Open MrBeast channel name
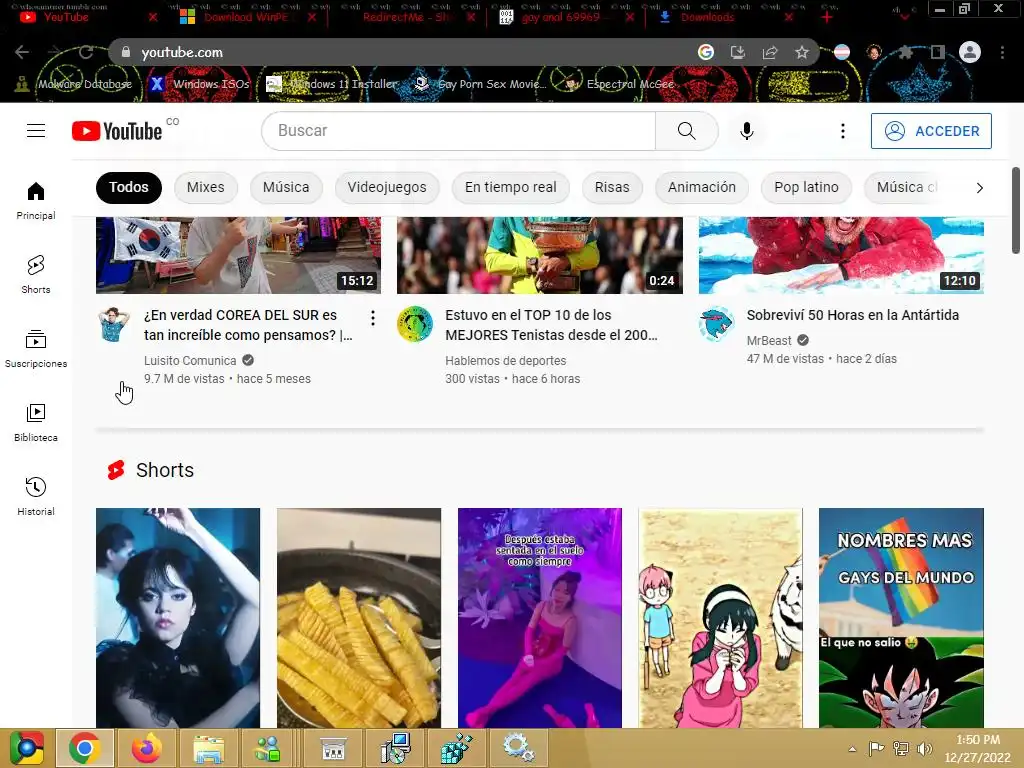Image resolution: width=1024 pixels, height=768 pixels. (x=769, y=340)
